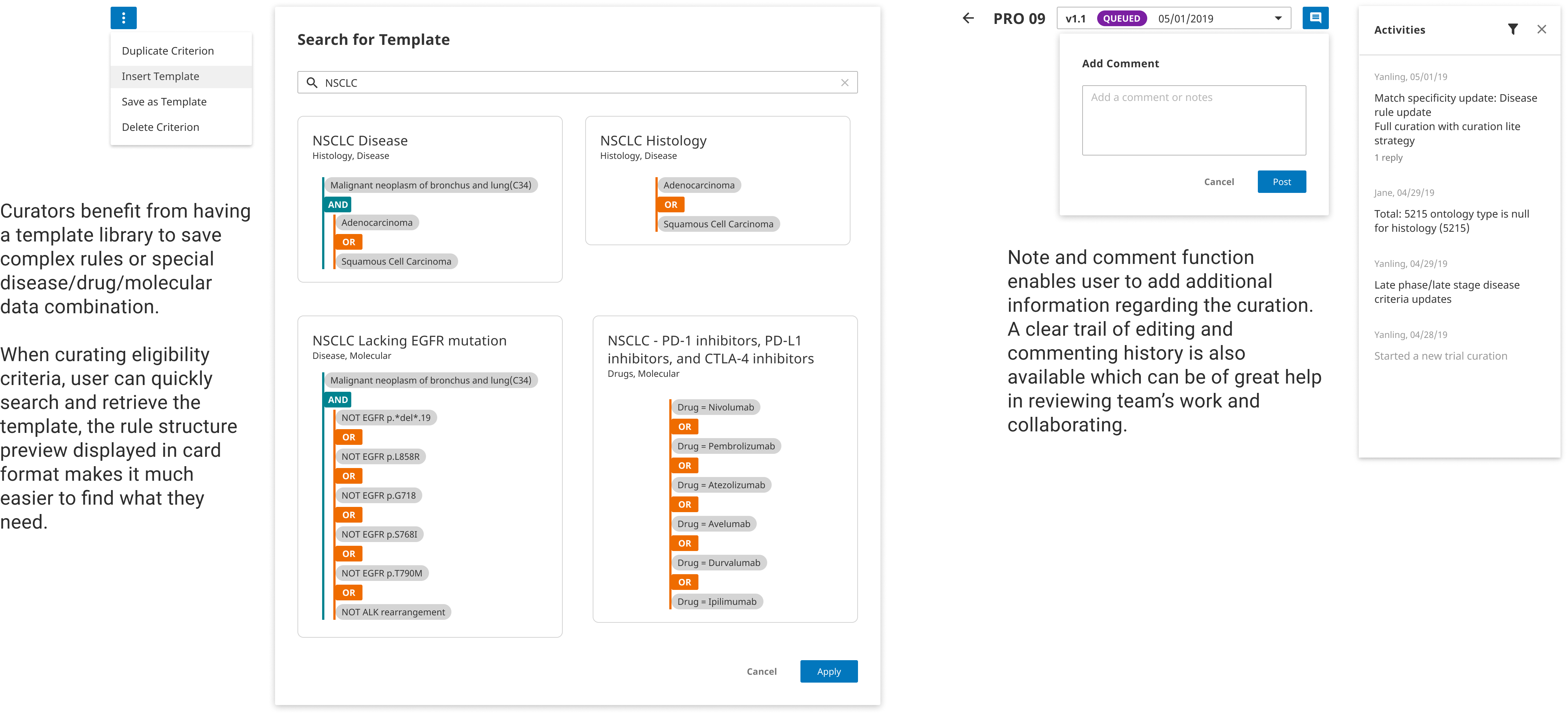This screenshot has width=1568, height=714.
Task: Open the three-dot criterion options menu
Action: [x=124, y=18]
